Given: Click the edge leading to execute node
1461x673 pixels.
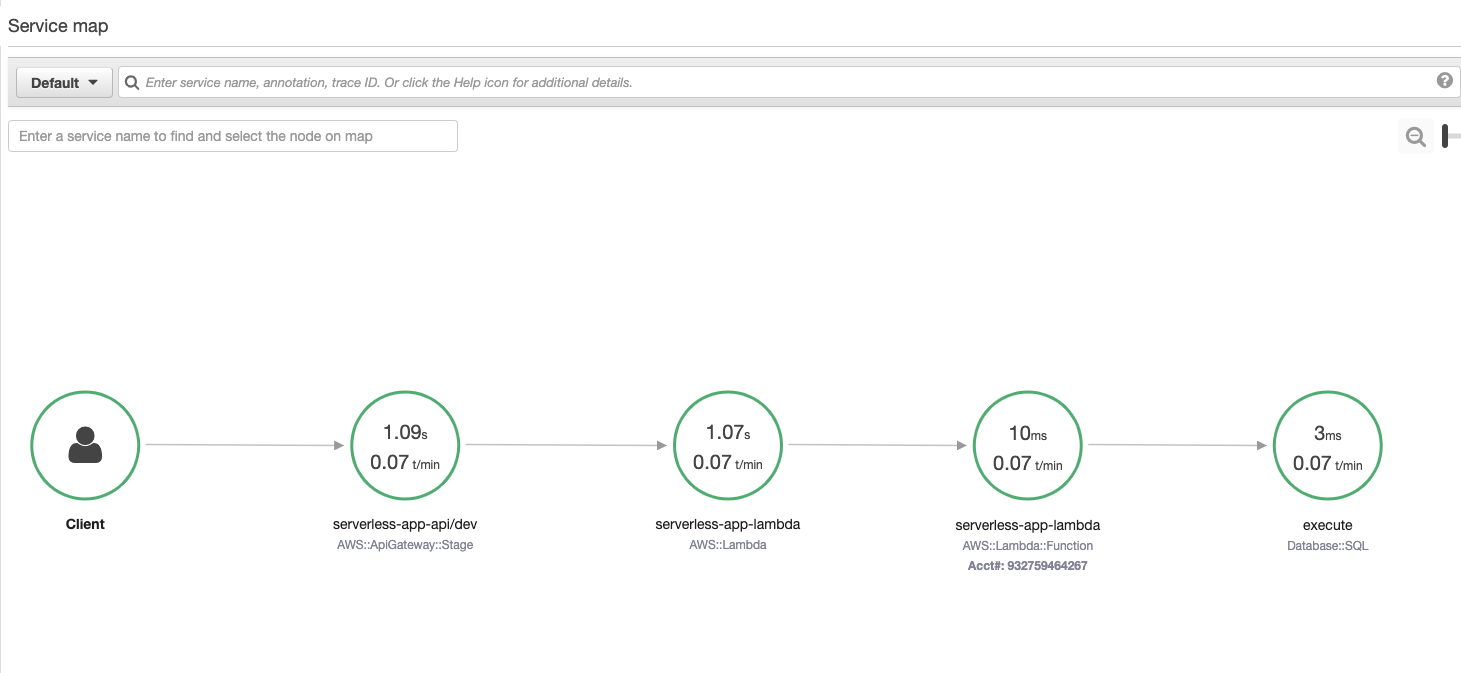Looking at the screenshot, I should click(1178, 446).
